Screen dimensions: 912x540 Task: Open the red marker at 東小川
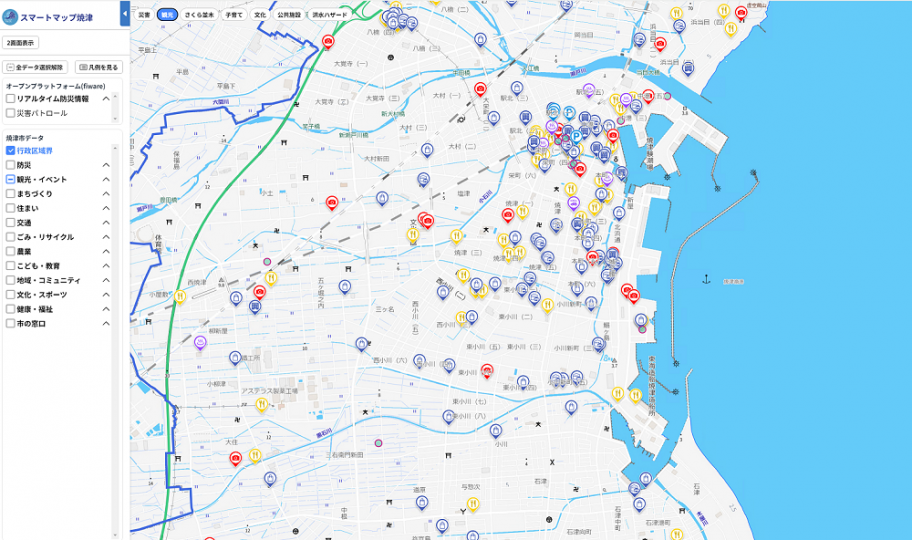click(487, 370)
